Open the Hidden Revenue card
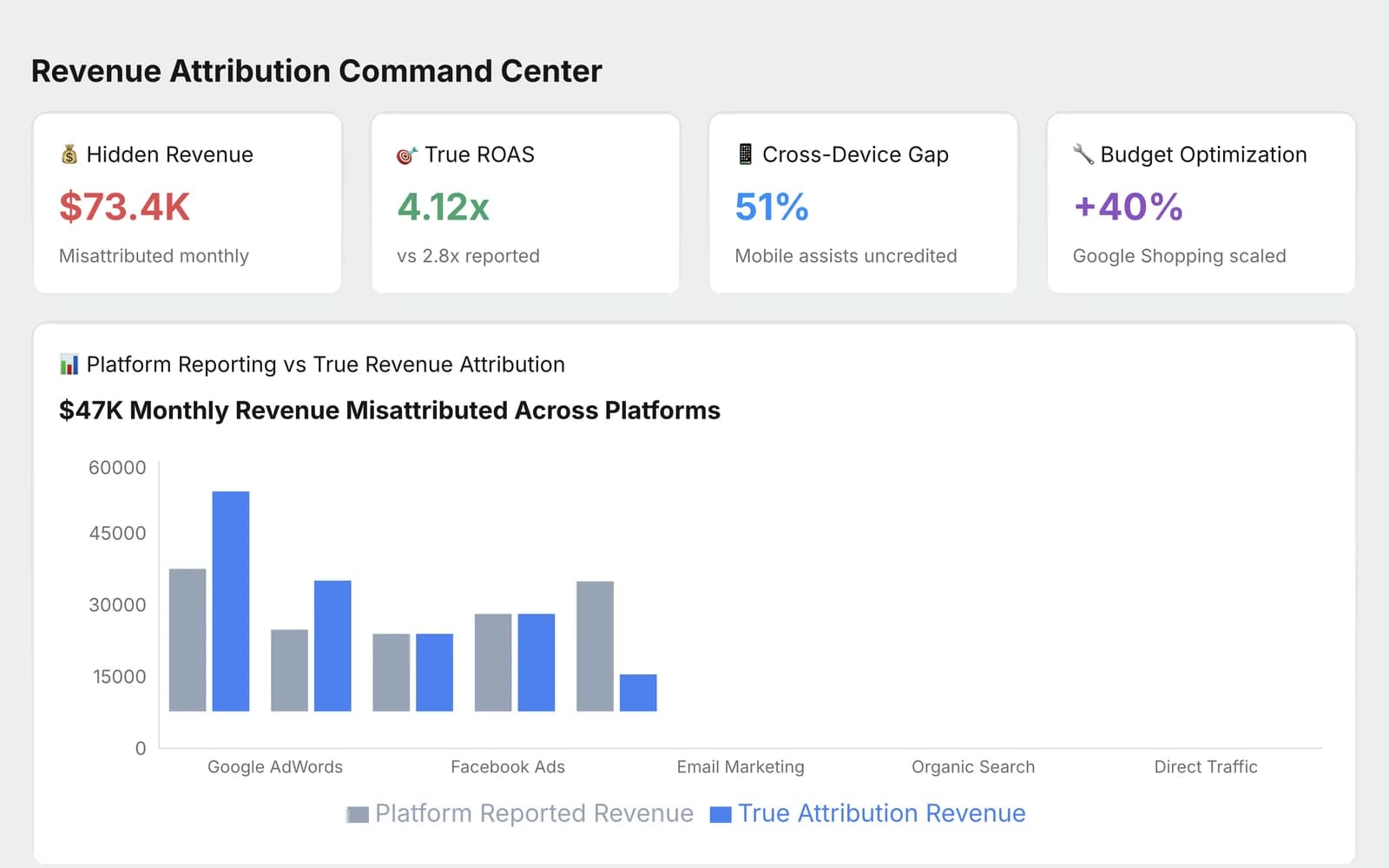Screen dimensions: 1389x868 coord(188,203)
